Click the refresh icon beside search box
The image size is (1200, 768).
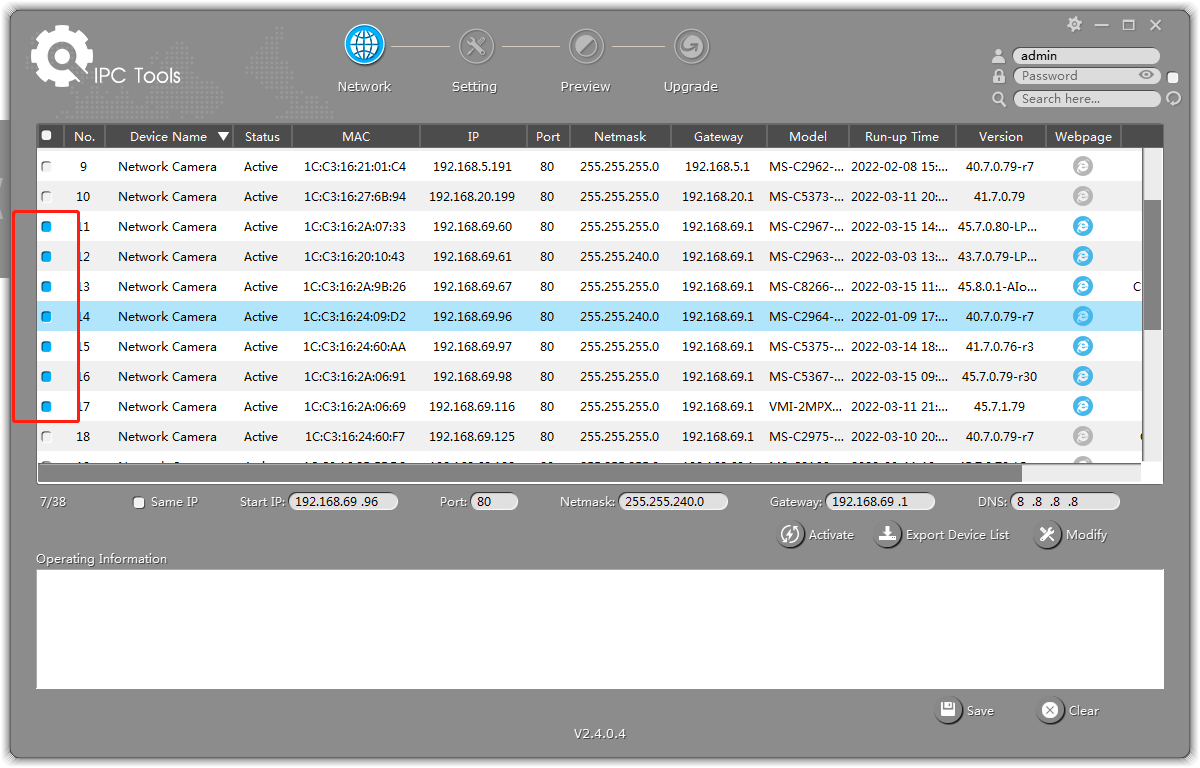coord(1173,99)
